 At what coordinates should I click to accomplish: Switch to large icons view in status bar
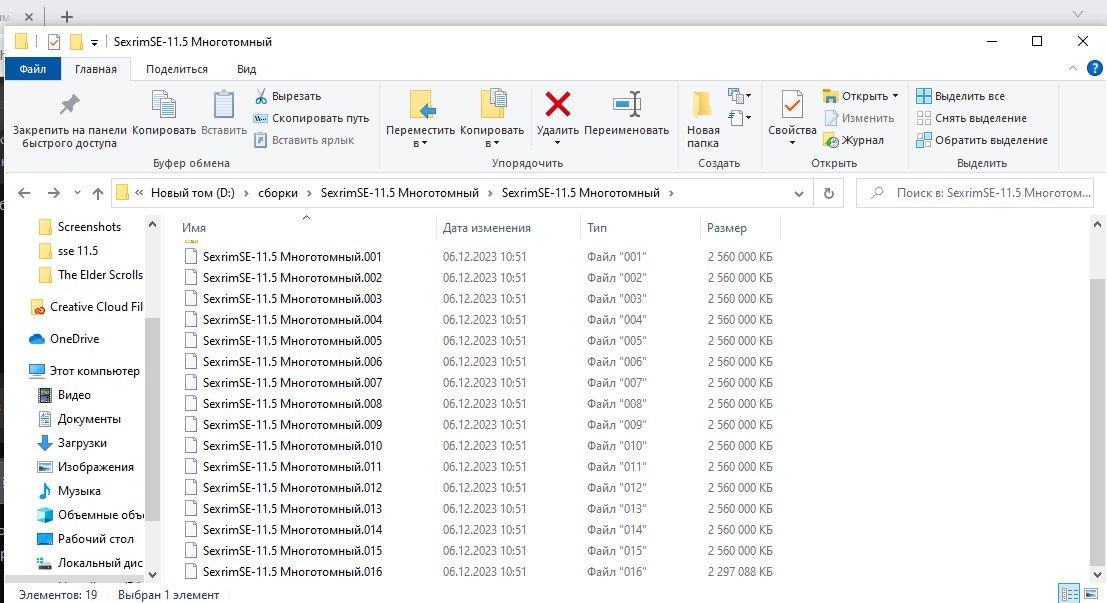[1092, 594]
